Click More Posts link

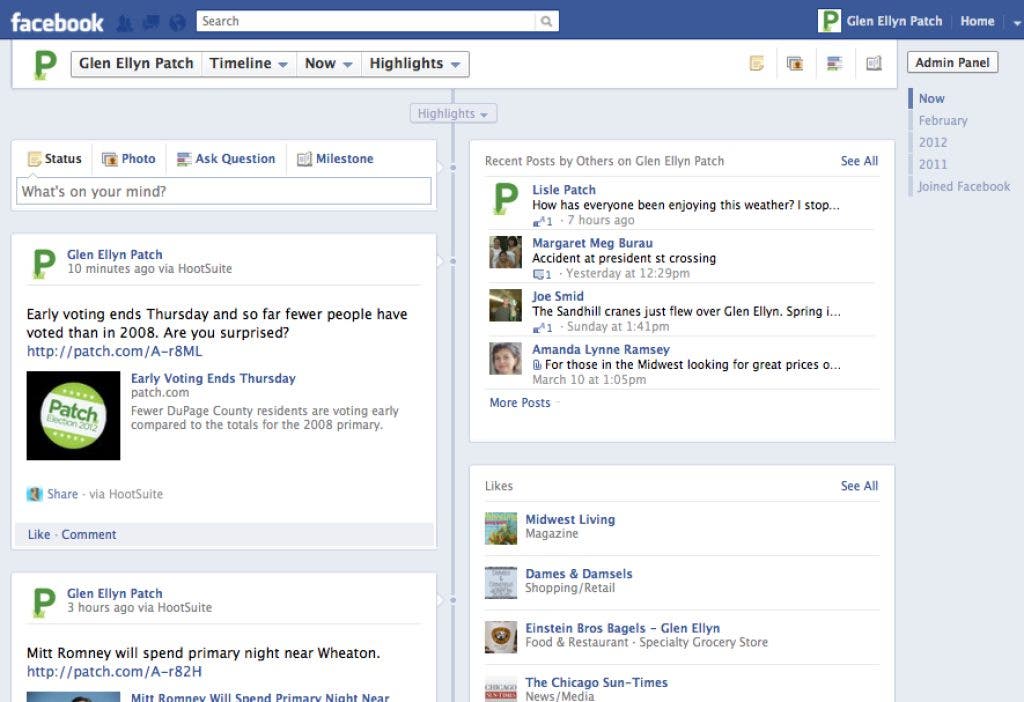520,403
